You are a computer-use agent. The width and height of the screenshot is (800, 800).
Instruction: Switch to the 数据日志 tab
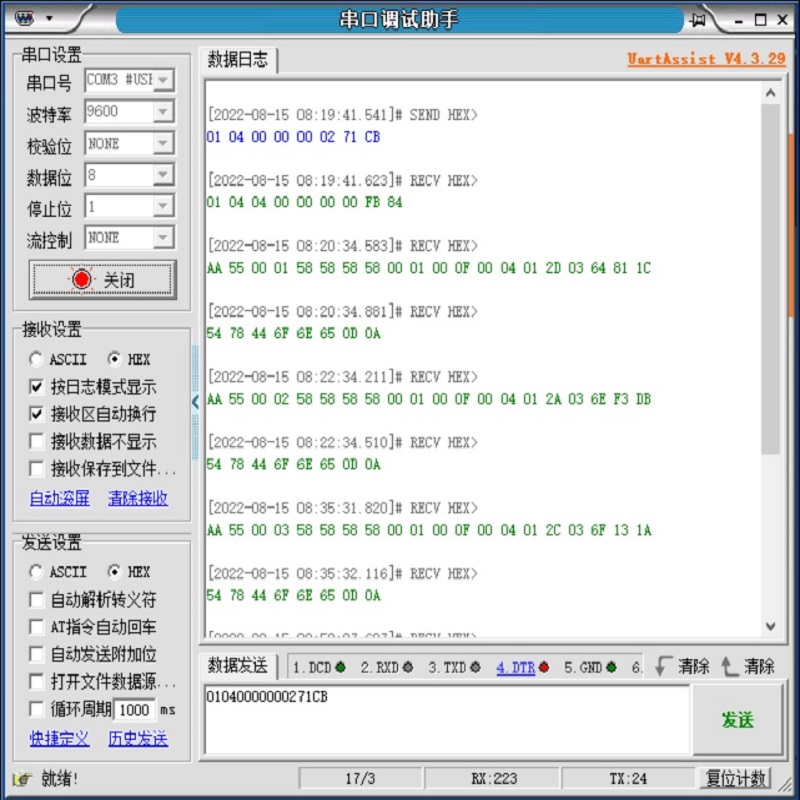(x=238, y=60)
